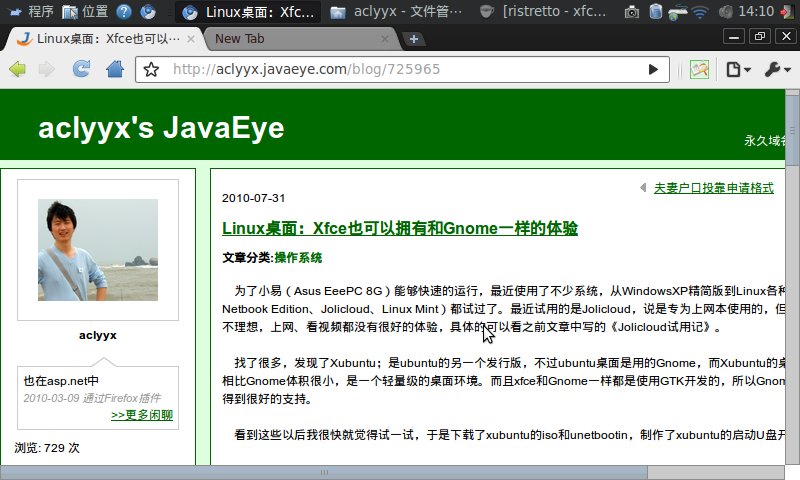Open the 位置 places menu

point(85,11)
